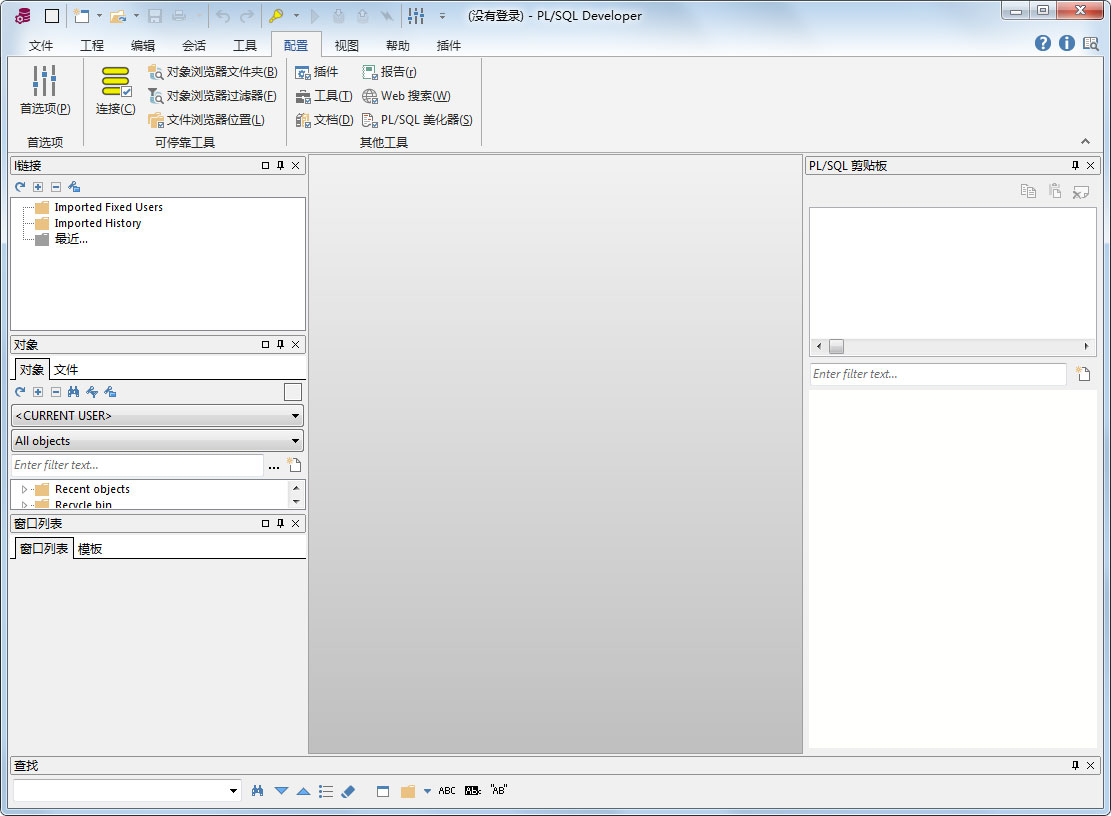Switch to 模板 tab in 窗口列表 panel
Screen dimensions: 1111x816
click(90, 549)
